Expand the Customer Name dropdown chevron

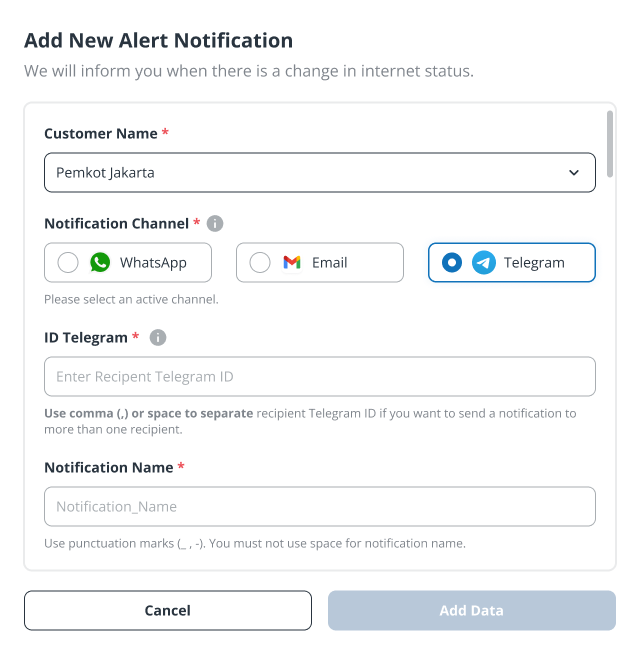point(574,173)
